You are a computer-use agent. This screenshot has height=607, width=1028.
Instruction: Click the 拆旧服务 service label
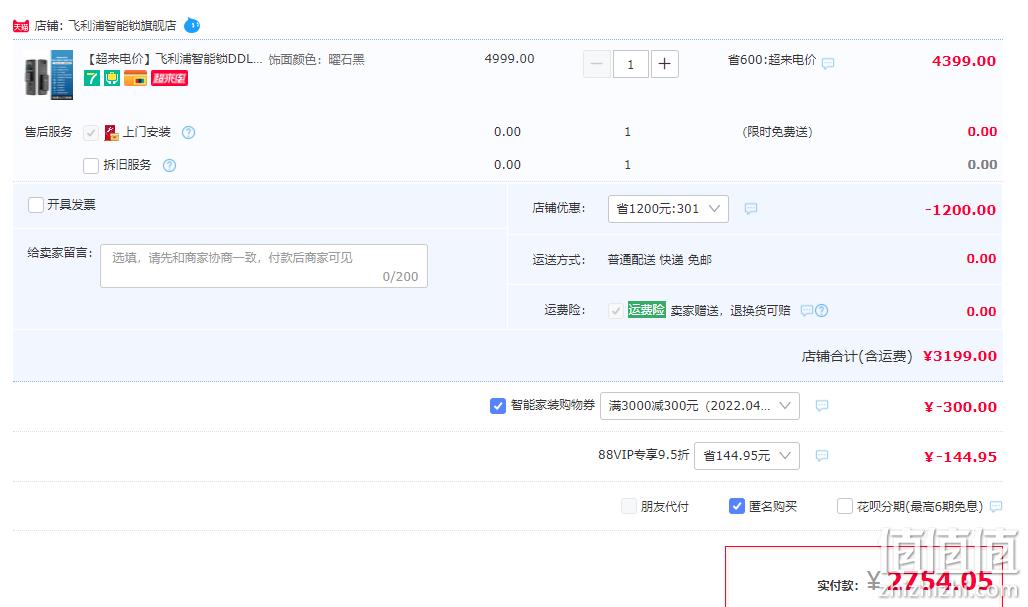tap(127, 165)
